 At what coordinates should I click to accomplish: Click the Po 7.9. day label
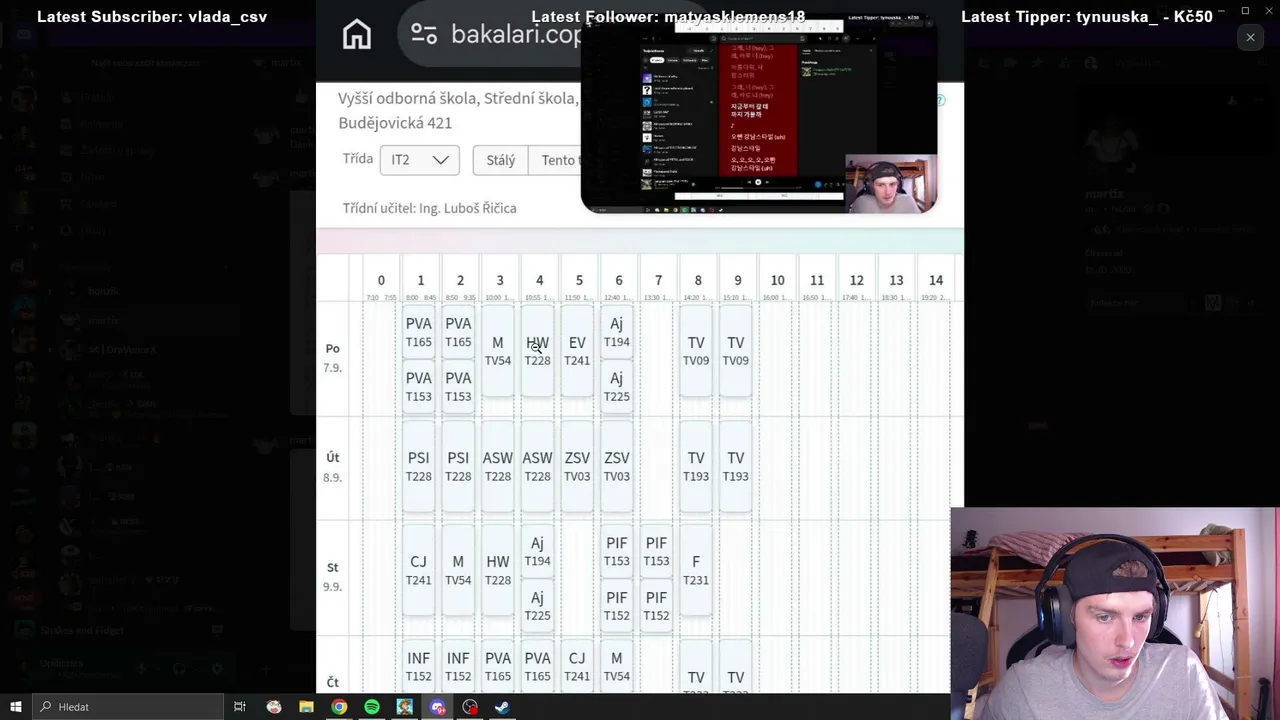point(333,358)
